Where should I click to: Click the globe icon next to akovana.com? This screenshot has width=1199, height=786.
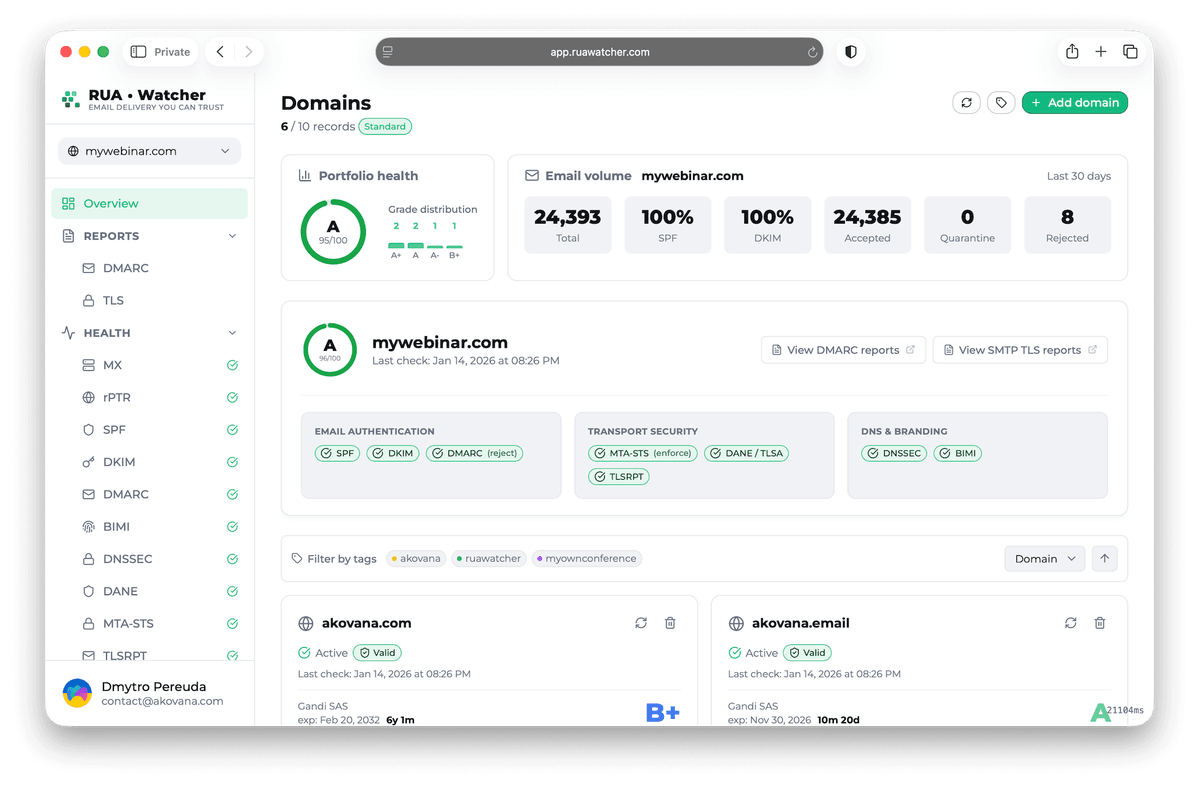(x=306, y=623)
